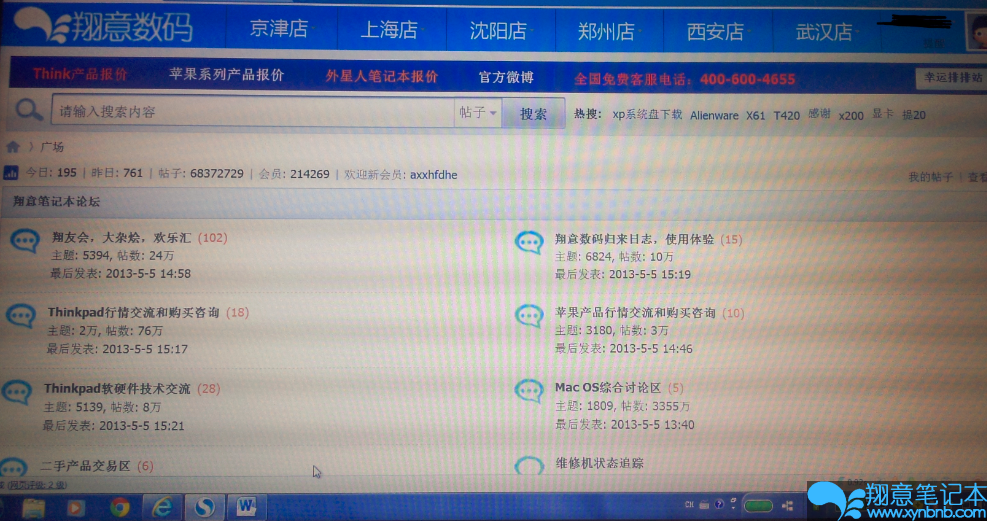Viewport: 987px width, 521px height.
Task: Click hot search x200
Action: point(851,115)
